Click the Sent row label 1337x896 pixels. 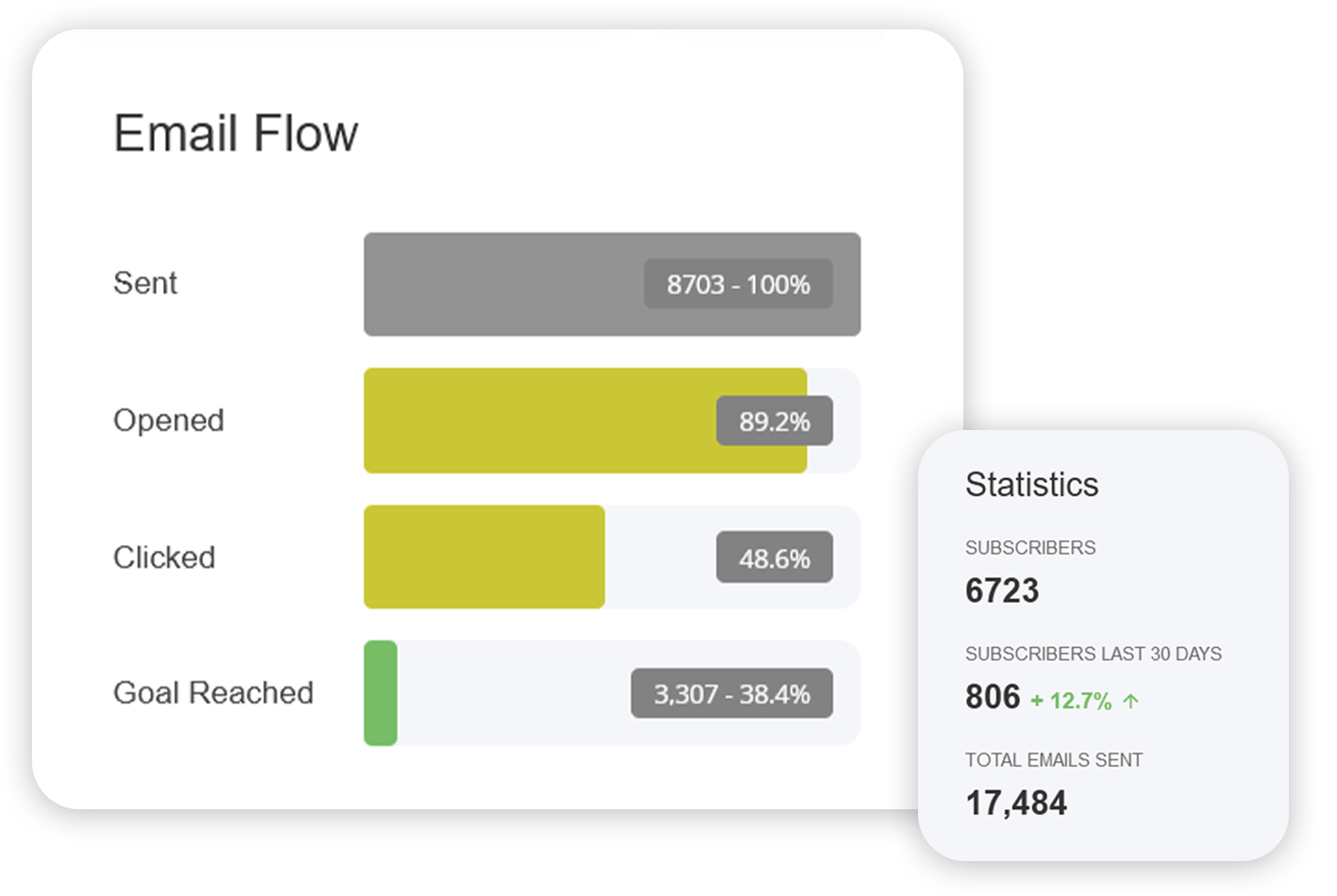(x=145, y=283)
